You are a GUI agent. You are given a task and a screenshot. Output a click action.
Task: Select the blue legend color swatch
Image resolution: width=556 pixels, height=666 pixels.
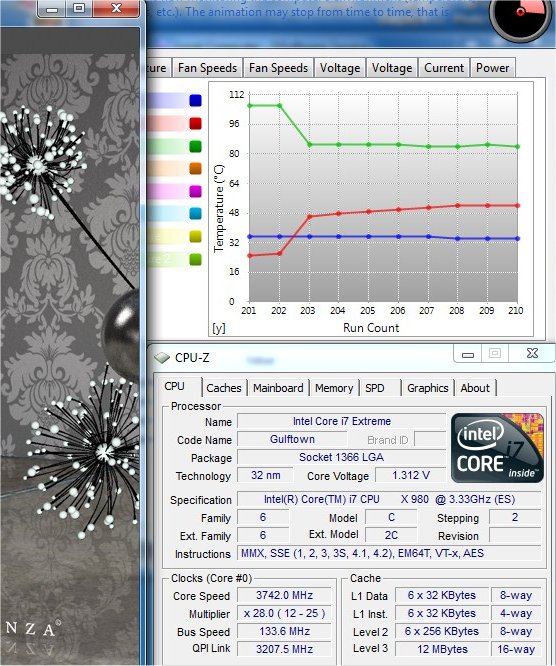point(195,101)
